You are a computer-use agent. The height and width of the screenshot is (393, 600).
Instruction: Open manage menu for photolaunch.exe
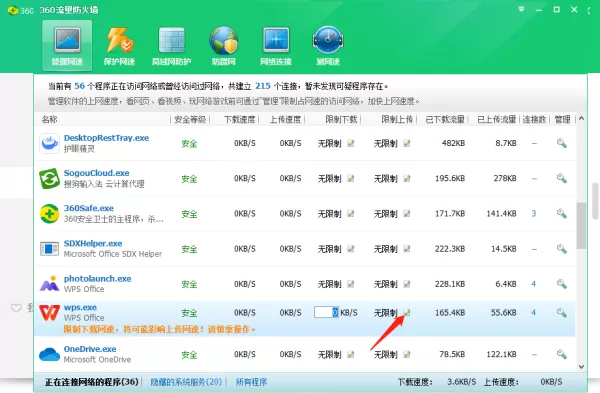(x=561, y=284)
